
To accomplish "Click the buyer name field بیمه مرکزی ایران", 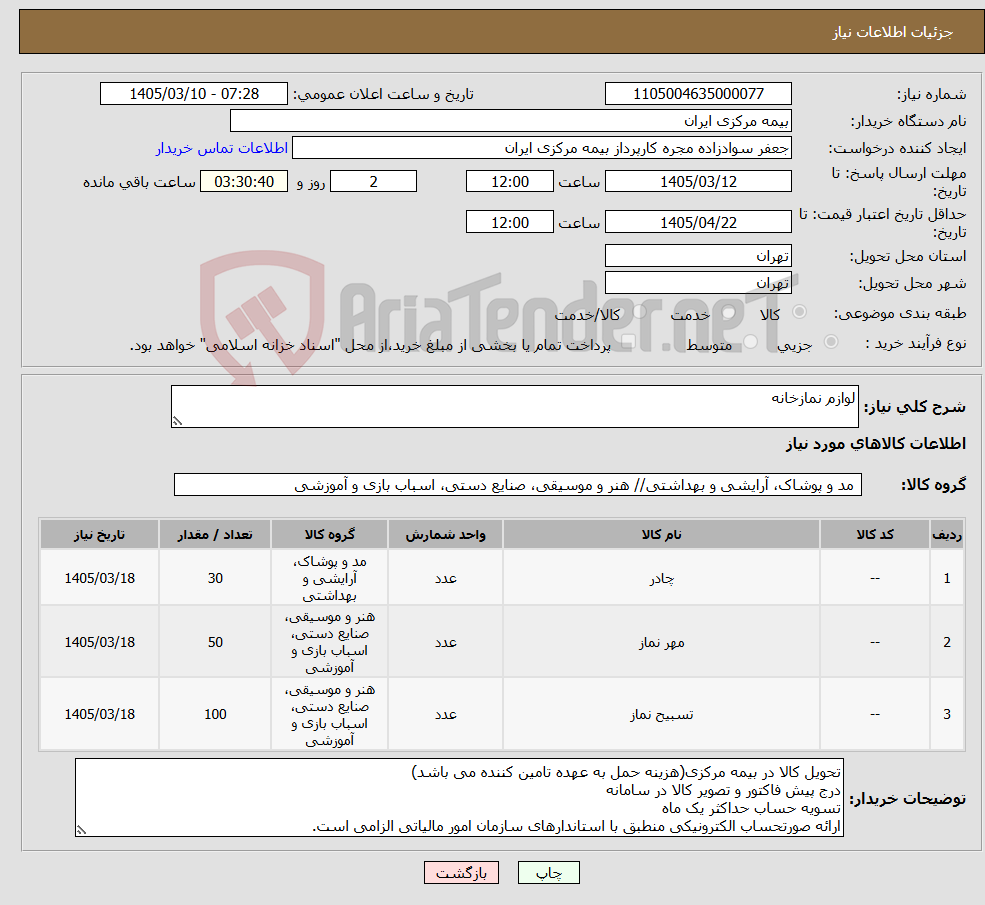I will pos(510,121).
